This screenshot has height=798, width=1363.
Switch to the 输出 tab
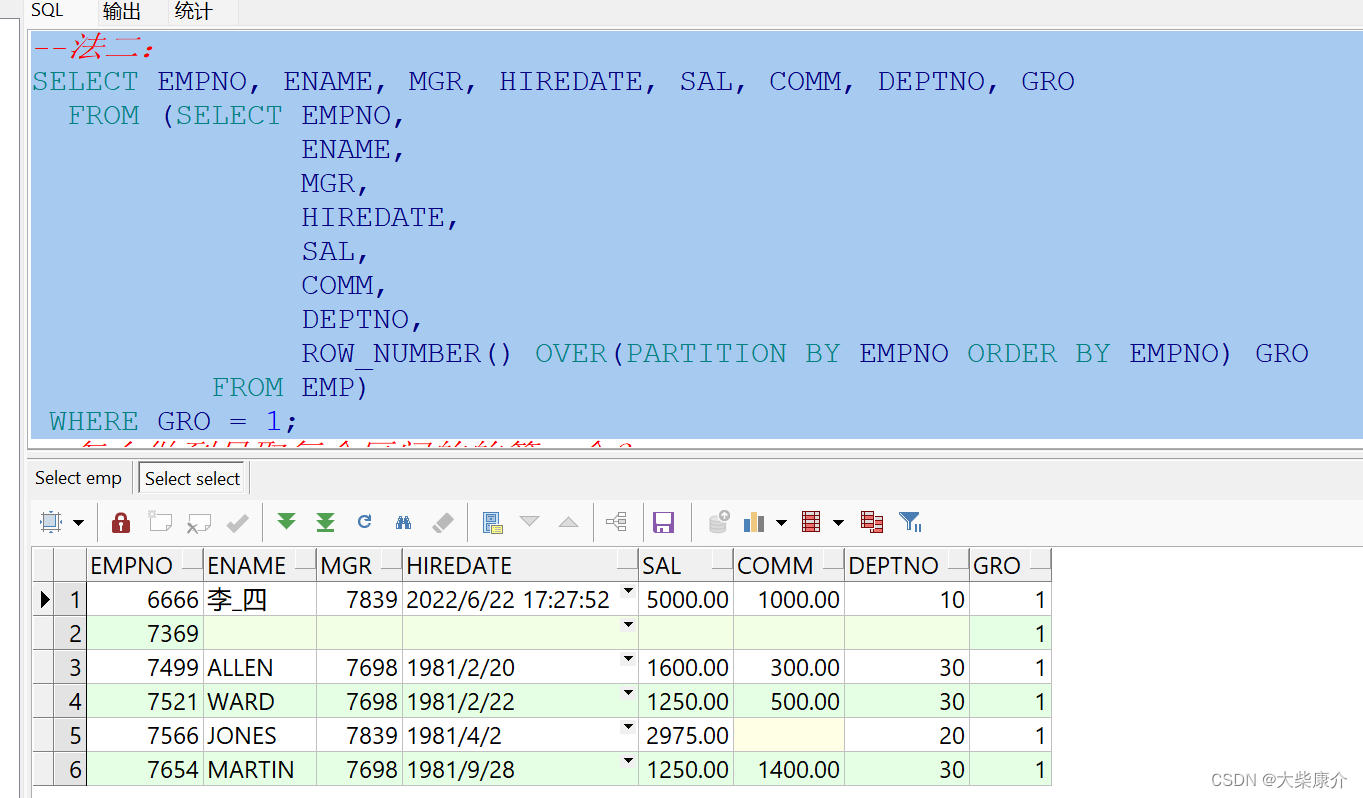[x=121, y=12]
